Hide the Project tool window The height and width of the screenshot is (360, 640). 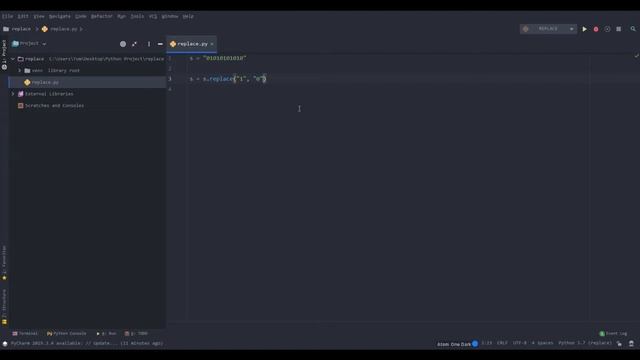tap(160, 44)
